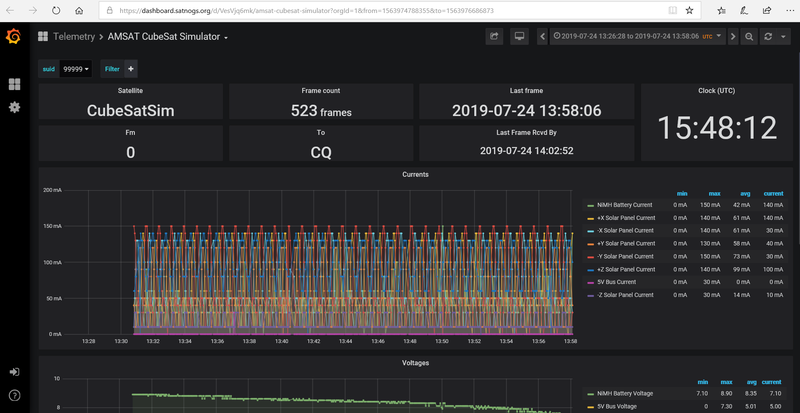Click the Share dashboard icon
The height and width of the screenshot is (413, 800).
pos(494,37)
